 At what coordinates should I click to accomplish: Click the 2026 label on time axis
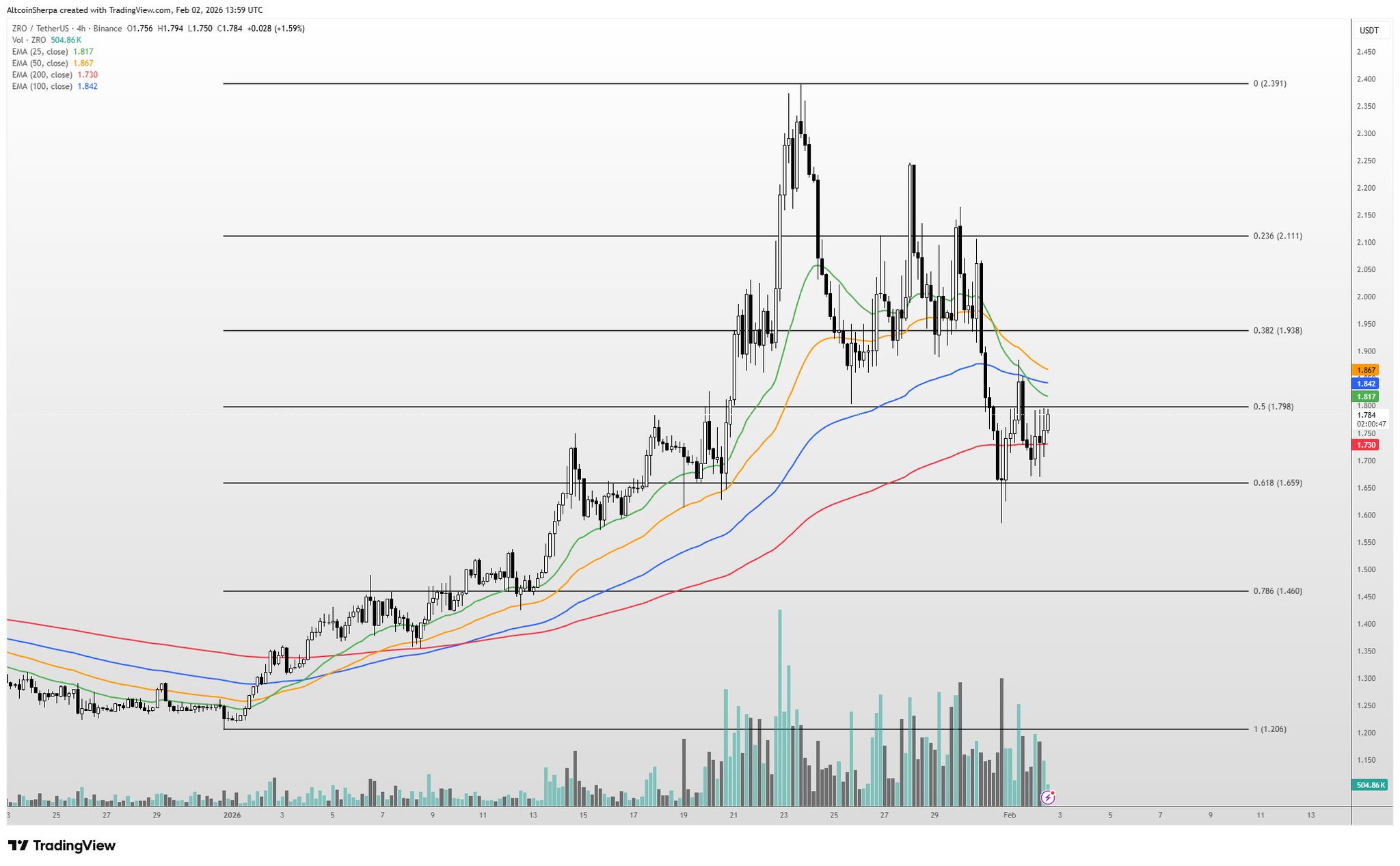pyautogui.click(x=232, y=815)
